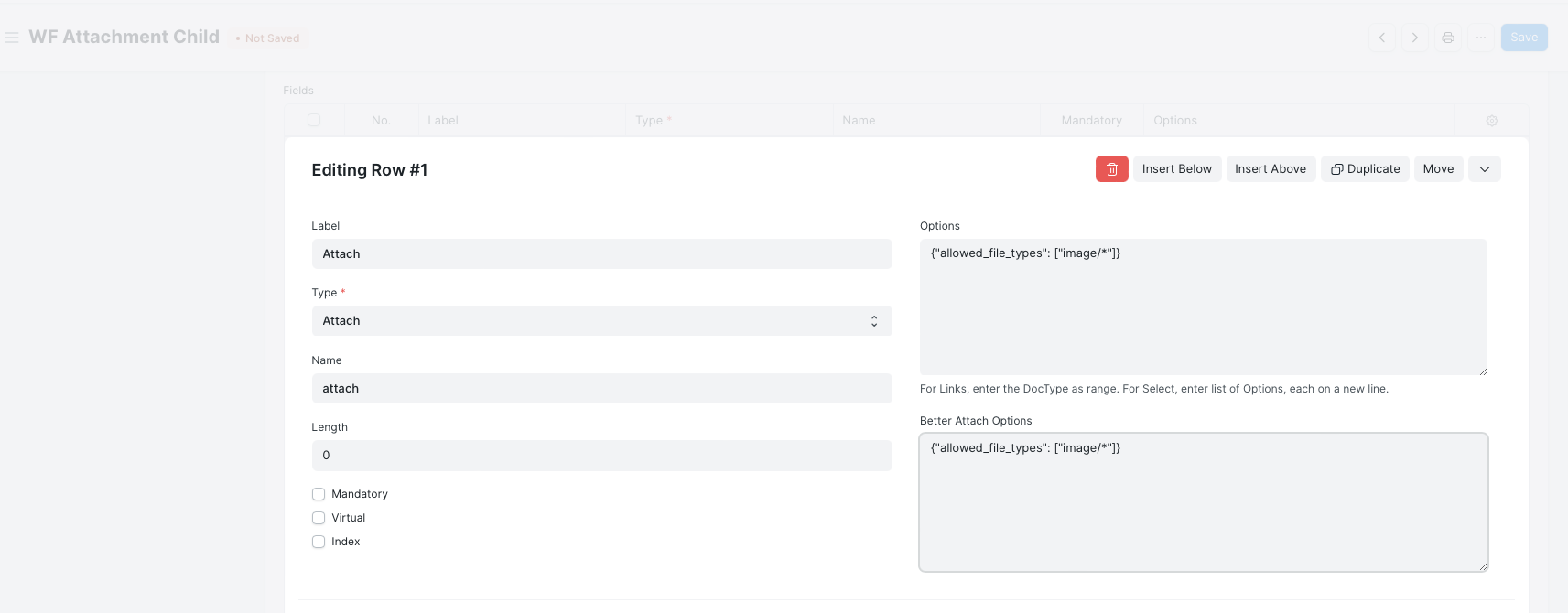Save the WF Attachment Child document
1568x613 pixels.
[x=1524, y=38]
